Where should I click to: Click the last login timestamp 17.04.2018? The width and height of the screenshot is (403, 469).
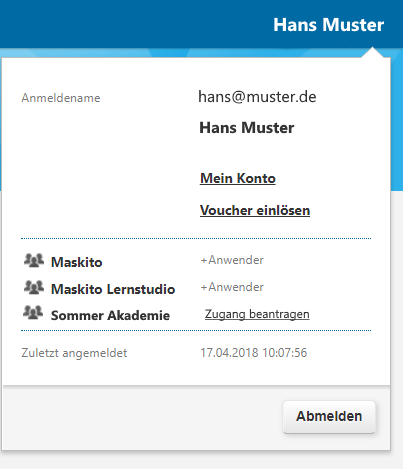(253, 353)
